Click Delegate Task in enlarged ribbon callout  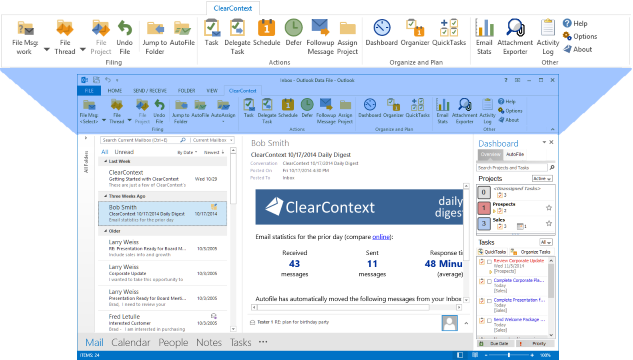click(x=237, y=37)
